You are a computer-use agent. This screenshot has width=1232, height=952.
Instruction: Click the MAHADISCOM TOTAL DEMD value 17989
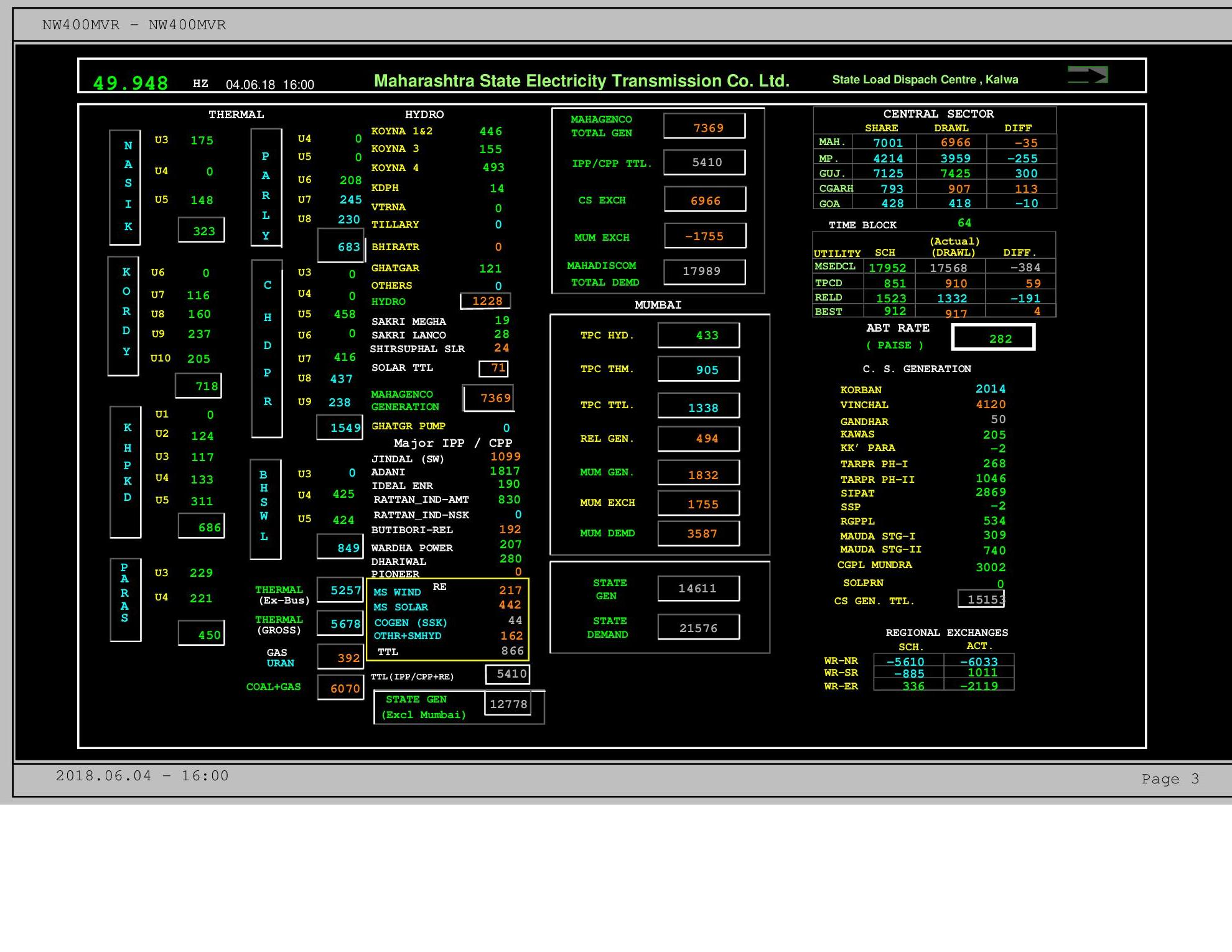click(705, 272)
